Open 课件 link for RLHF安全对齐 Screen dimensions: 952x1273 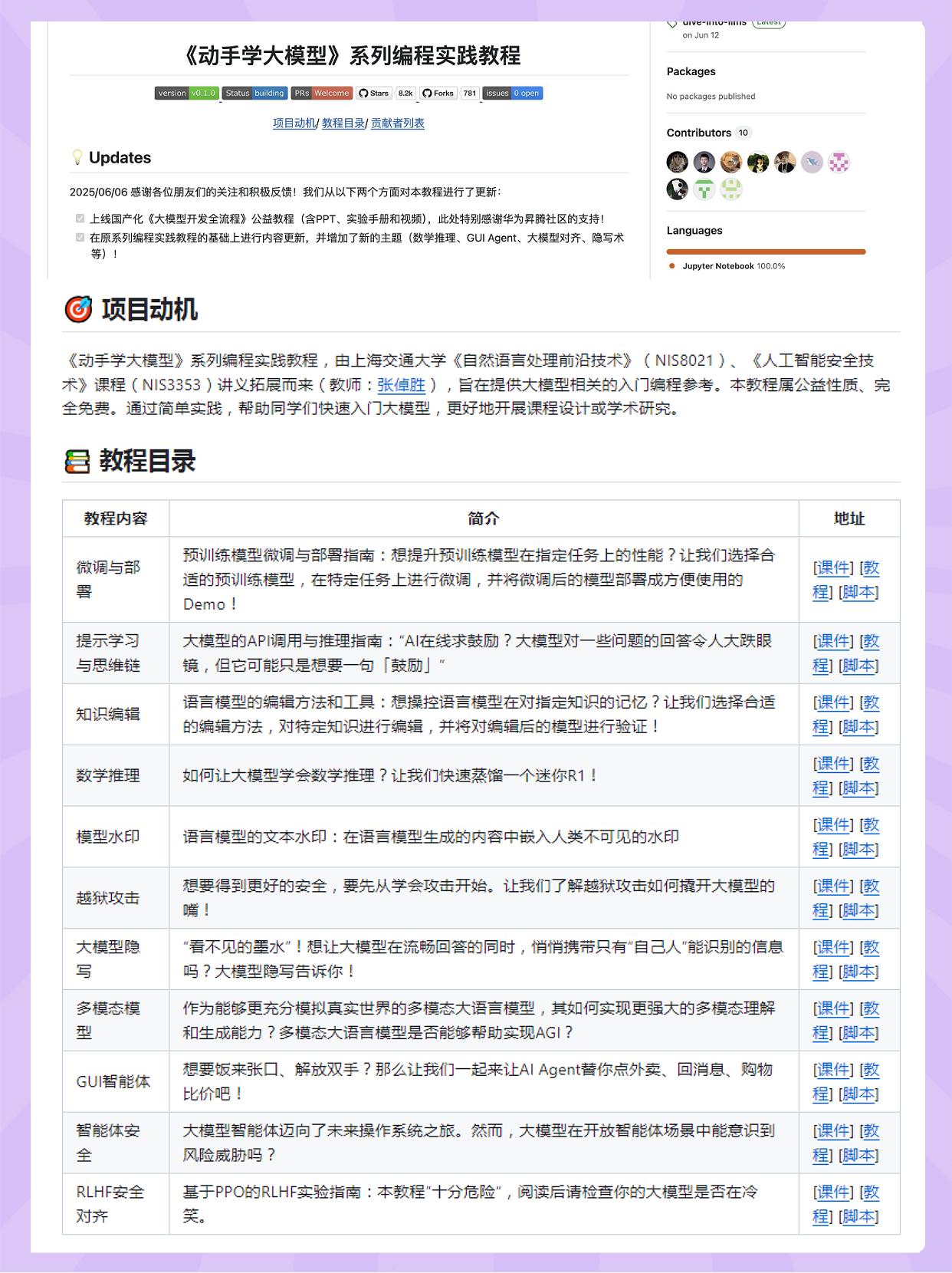[834, 1192]
